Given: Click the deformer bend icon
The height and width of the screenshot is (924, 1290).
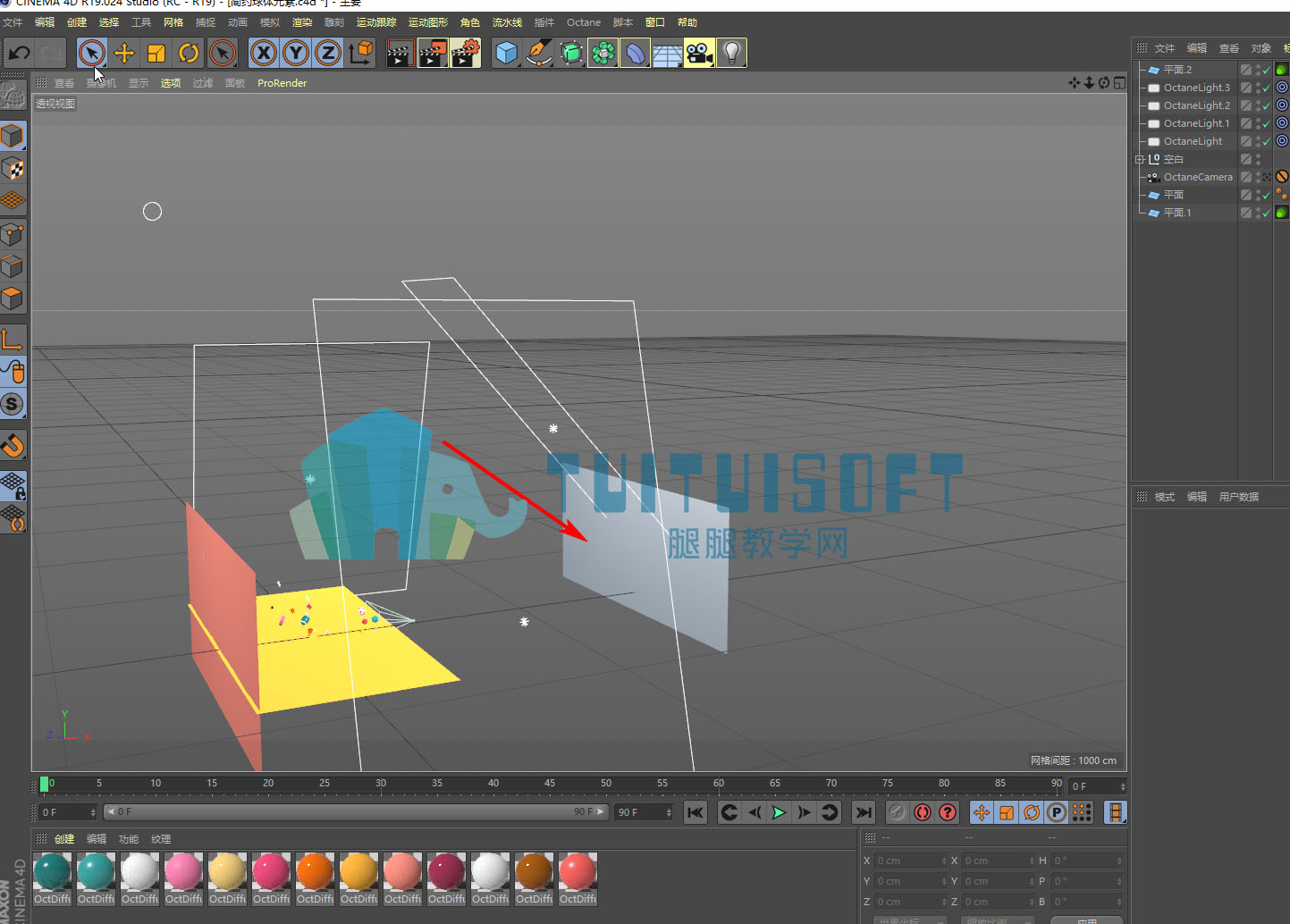Looking at the screenshot, I should tap(636, 54).
